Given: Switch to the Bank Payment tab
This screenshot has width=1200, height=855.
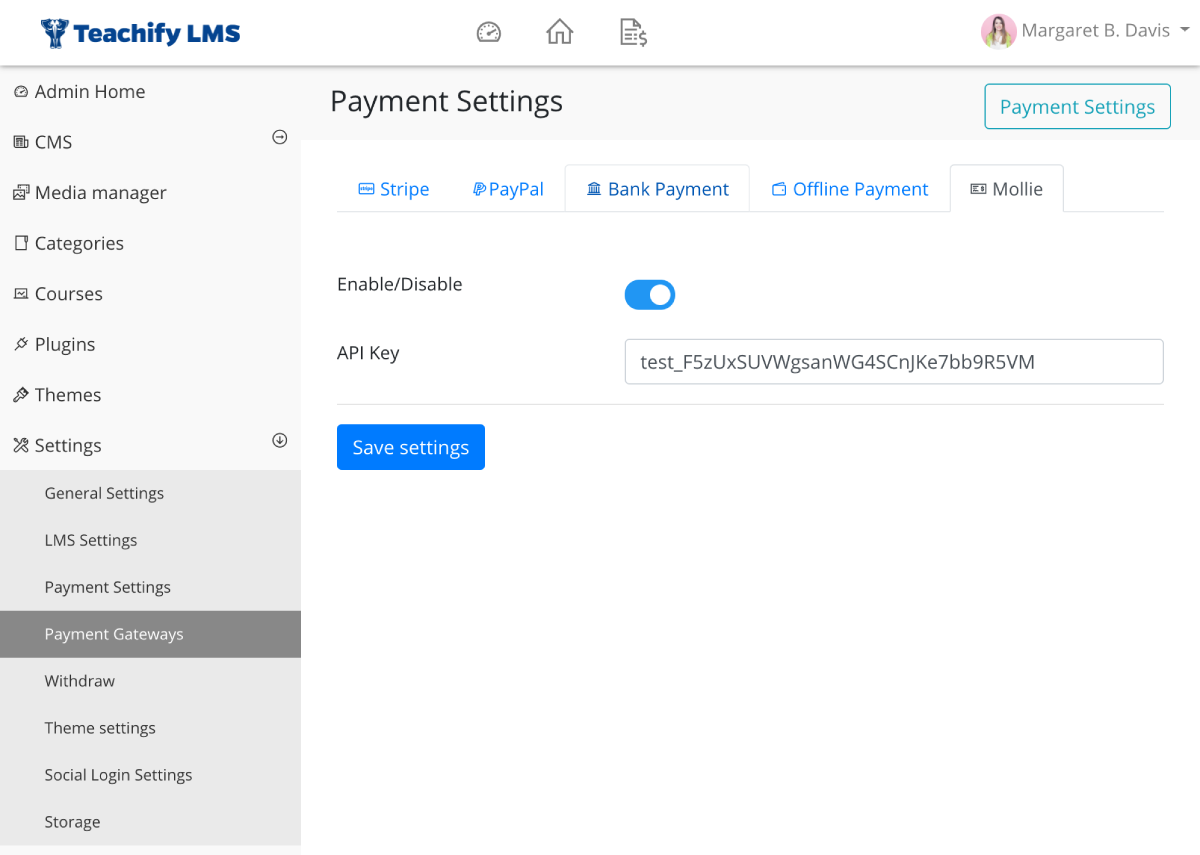Looking at the screenshot, I should point(658,189).
